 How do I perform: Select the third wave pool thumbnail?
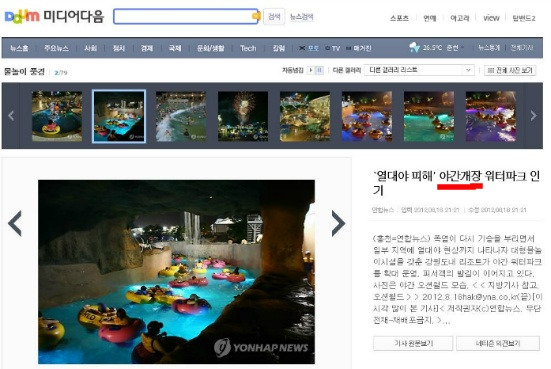[181, 116]
